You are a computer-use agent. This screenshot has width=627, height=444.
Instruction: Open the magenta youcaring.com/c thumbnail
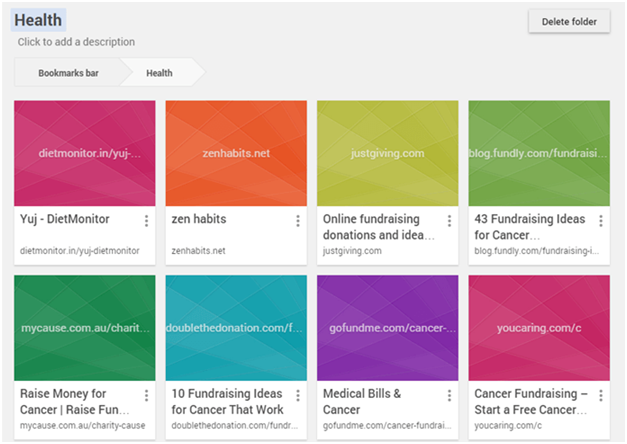[539, 328]
